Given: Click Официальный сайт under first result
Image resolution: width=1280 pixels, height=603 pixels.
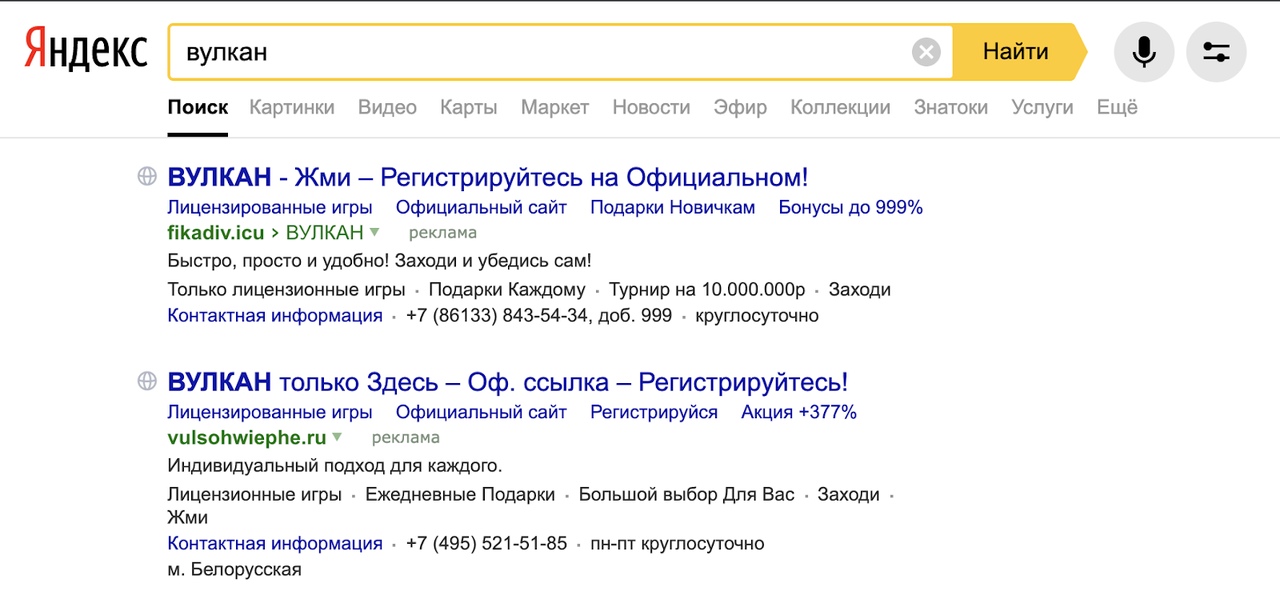Looking at the screenshot, I should 481,208.
